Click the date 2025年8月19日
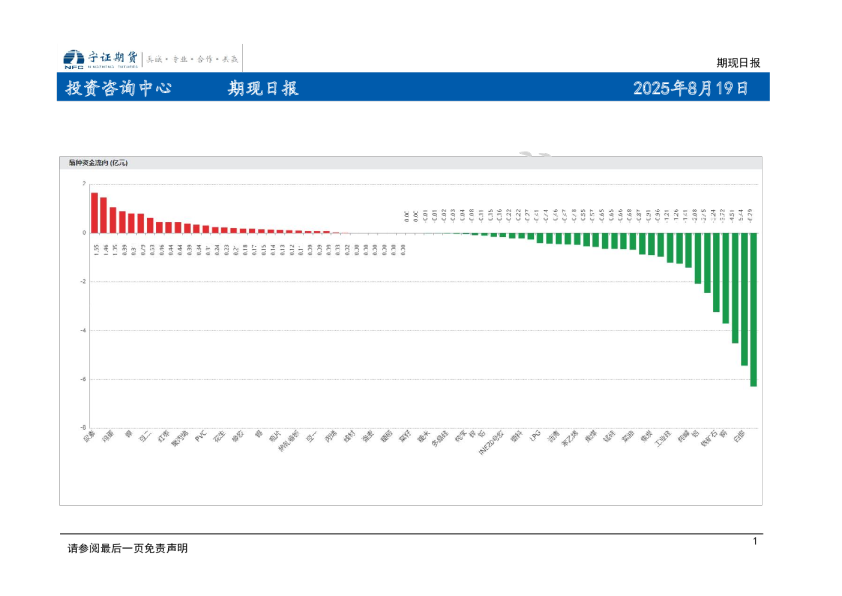Image resolution: width=842 pixels, height=596 pixels. coord(691,88)
